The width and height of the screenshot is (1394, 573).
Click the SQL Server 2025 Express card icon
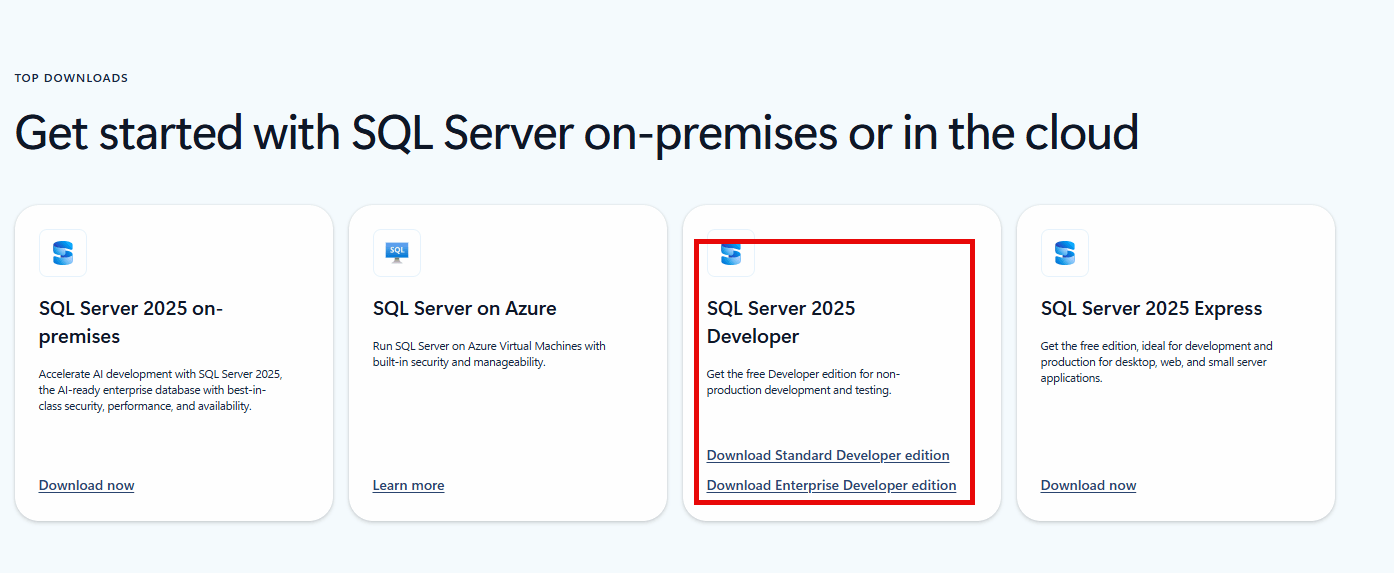point(1065,253)
